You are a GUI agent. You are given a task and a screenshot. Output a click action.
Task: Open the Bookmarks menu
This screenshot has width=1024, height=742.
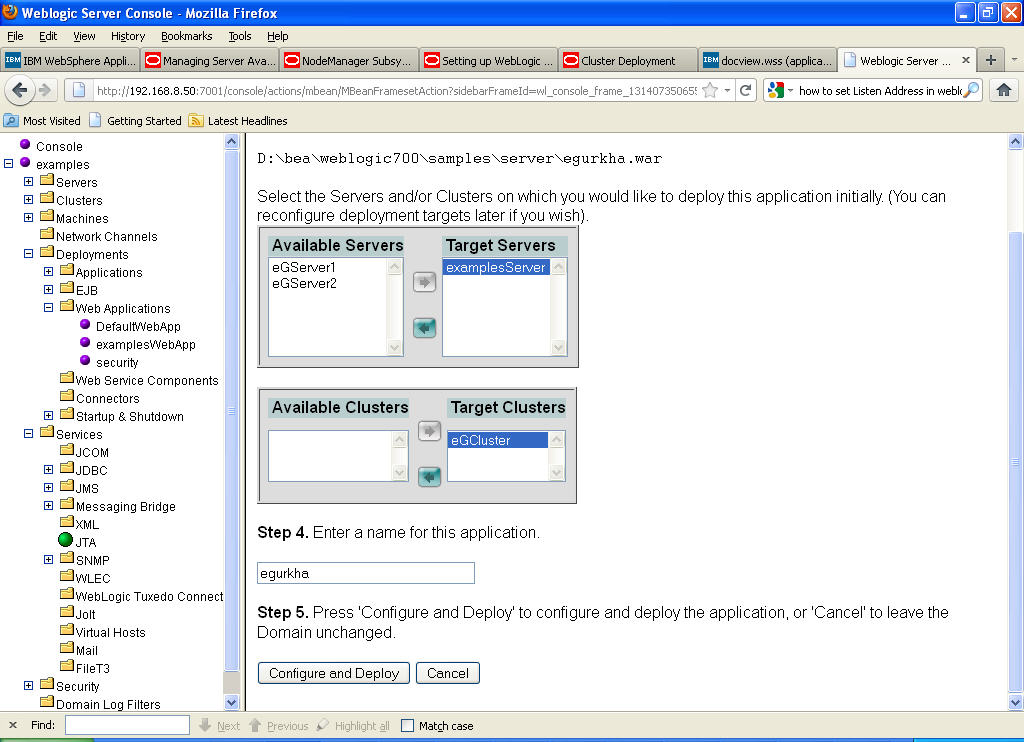(x=187, y=36)
